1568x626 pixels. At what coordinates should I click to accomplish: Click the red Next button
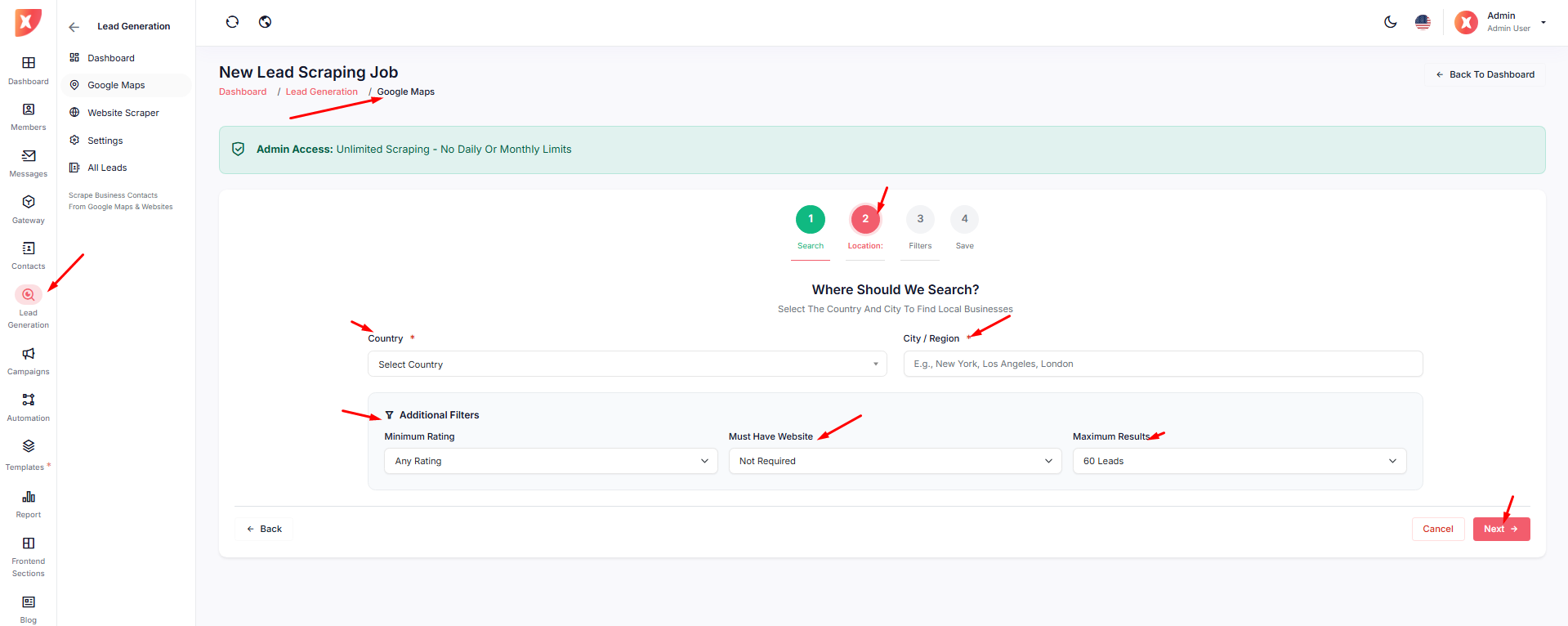click(1500, 529)
